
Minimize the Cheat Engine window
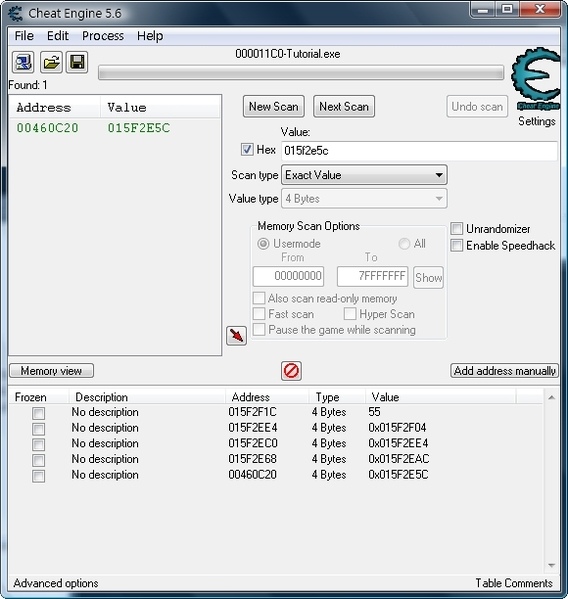483,9
